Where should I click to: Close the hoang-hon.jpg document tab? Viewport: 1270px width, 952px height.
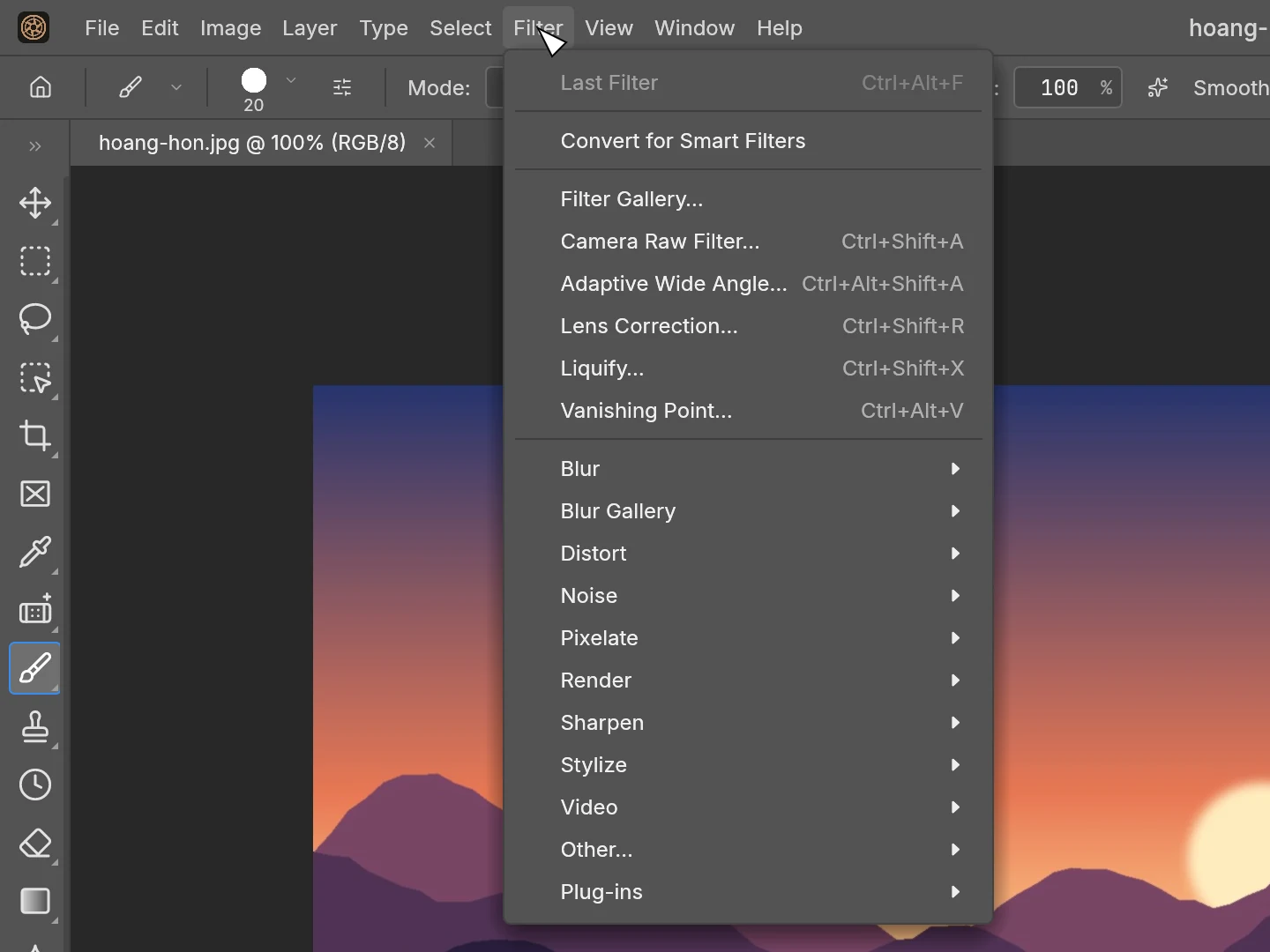[x=430, y=143]
